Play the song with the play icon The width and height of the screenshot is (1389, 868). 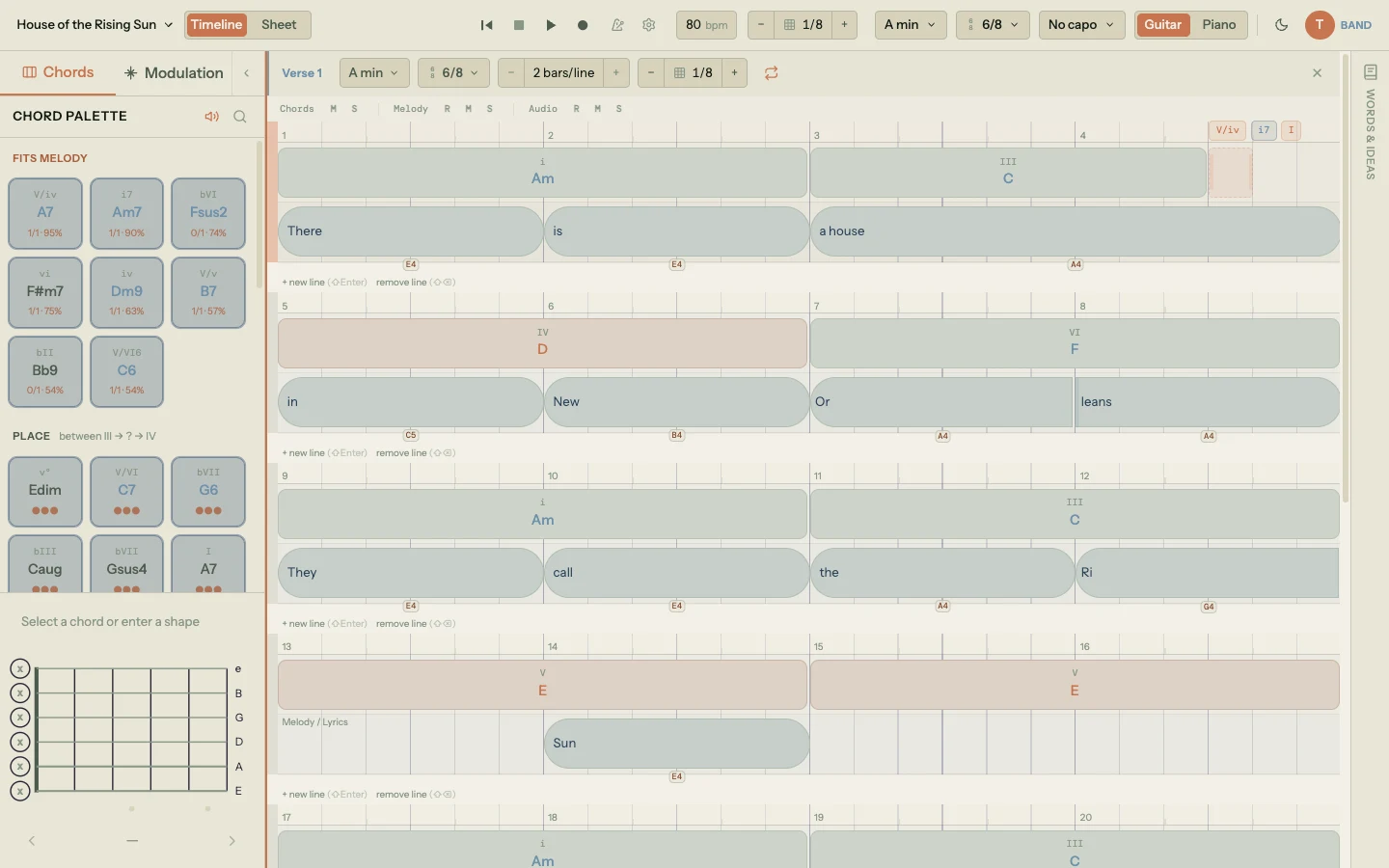(x=551, y=25)
